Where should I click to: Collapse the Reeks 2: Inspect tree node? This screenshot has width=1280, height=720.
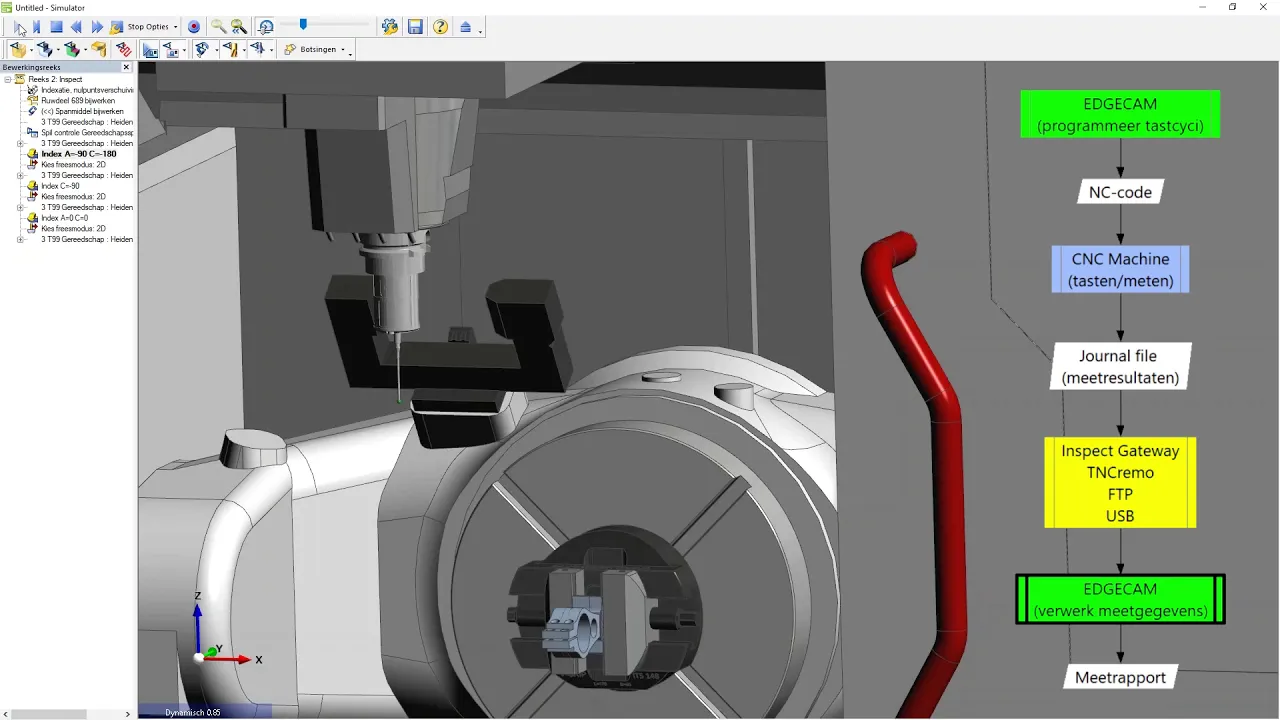[8, 79]
